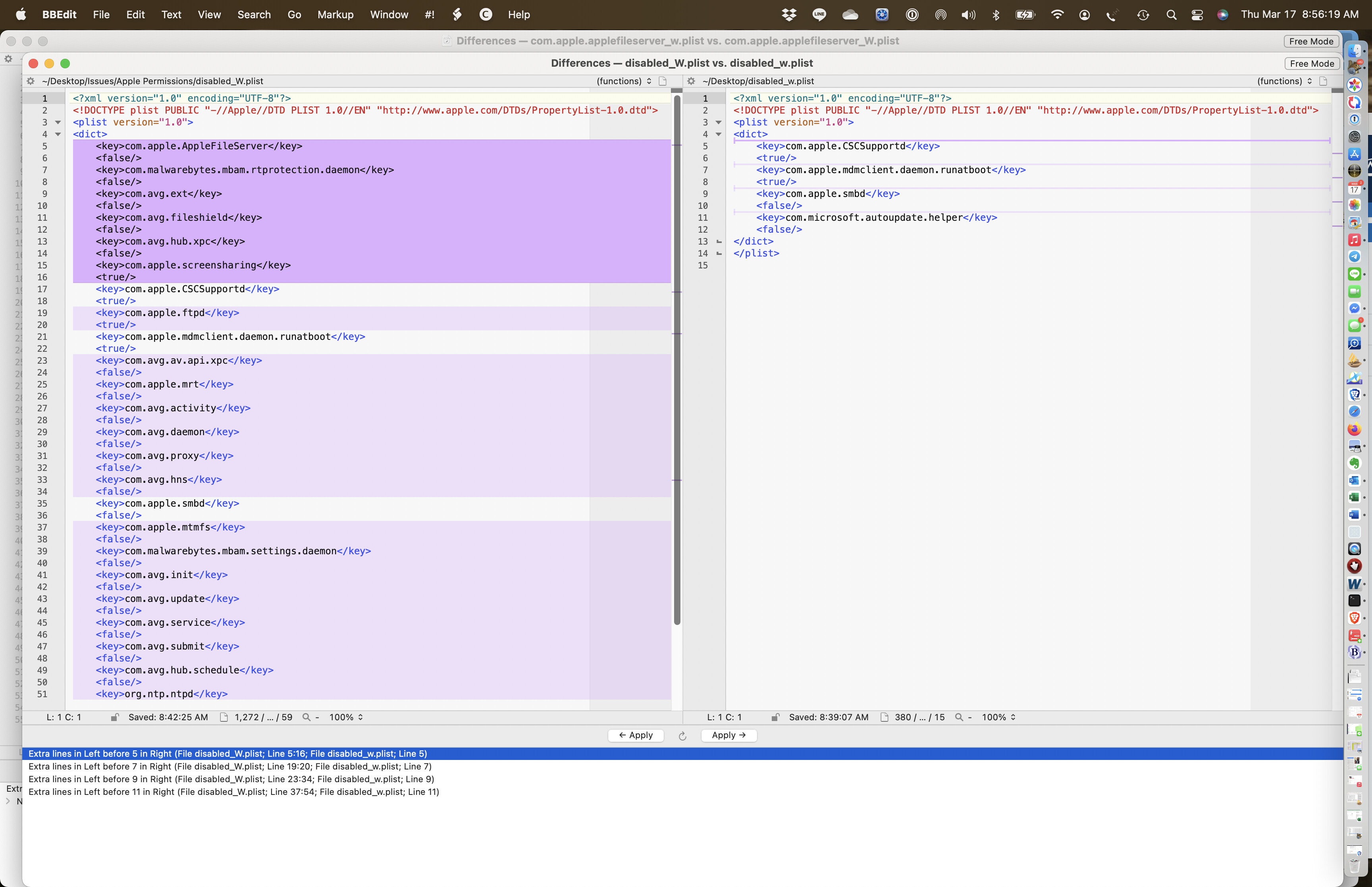1372x887 pixels.
Task: Open the Window menu
Action: pyautogui.click(x=389, y=14)
